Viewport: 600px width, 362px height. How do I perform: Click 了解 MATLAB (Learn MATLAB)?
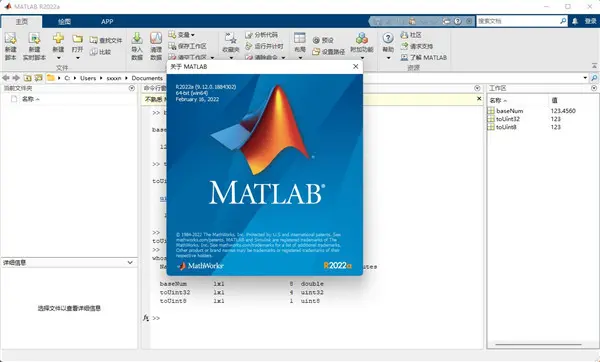(x=424, y=57)
